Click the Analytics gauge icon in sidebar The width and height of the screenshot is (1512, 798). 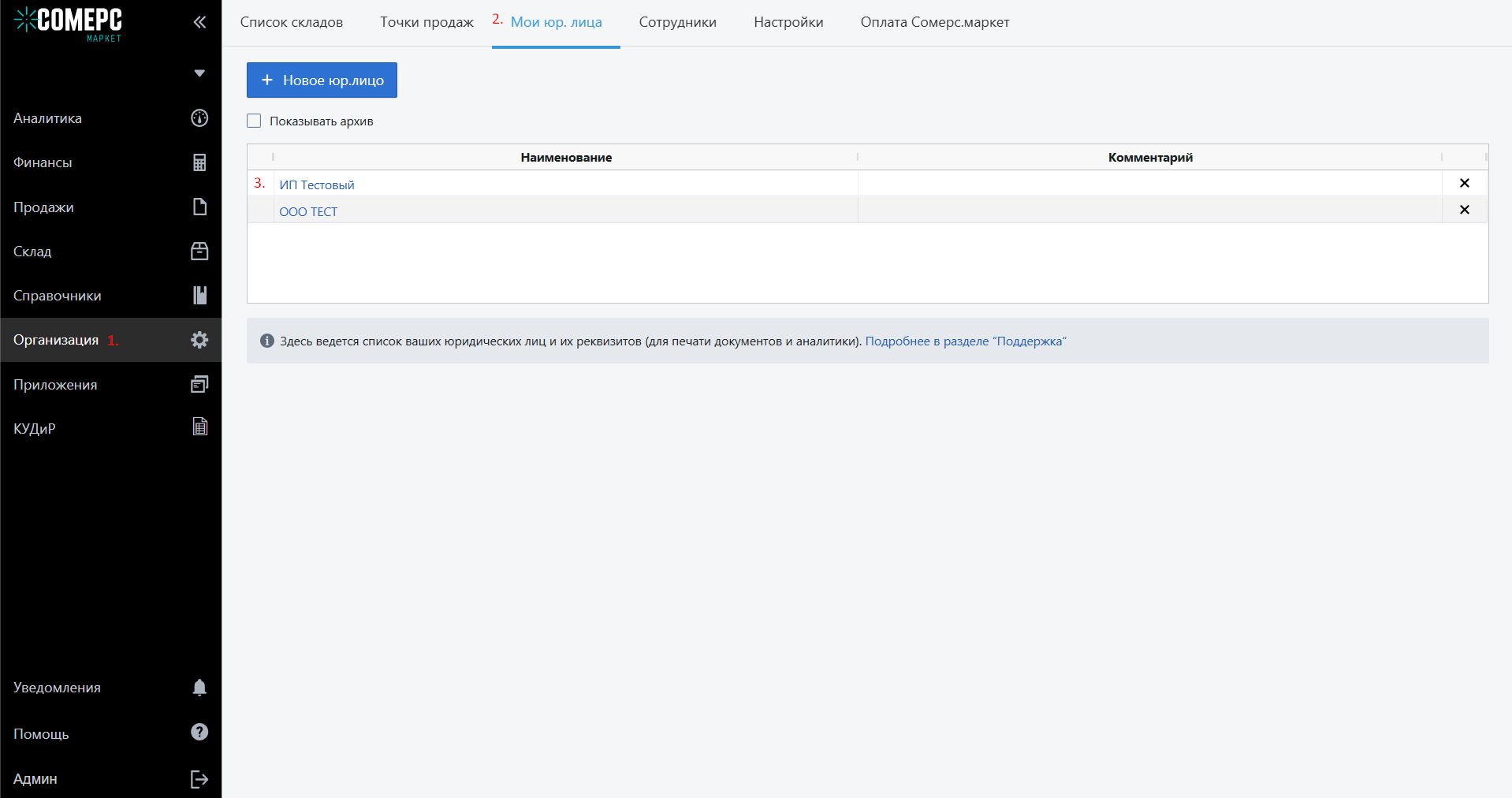click(199, 118)
